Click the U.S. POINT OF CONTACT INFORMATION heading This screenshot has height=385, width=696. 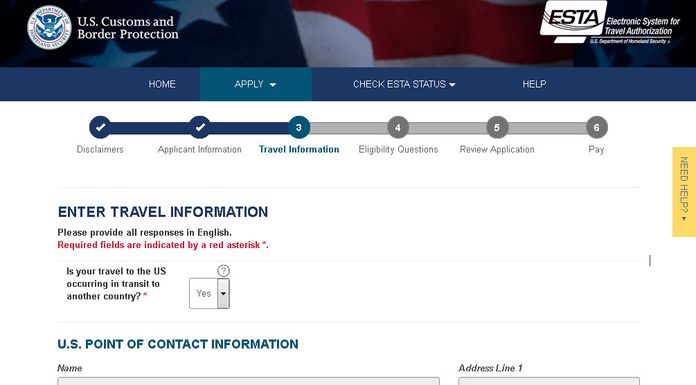tap(178, 344)
